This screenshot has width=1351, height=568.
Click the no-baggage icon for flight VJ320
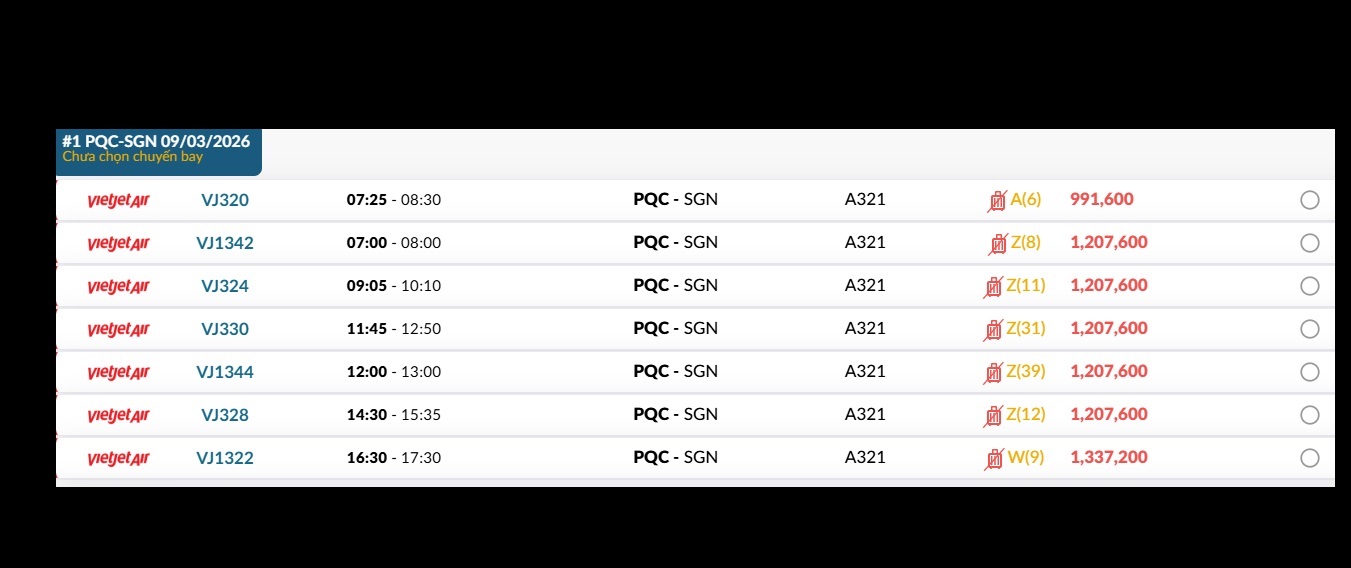[997, 201]
